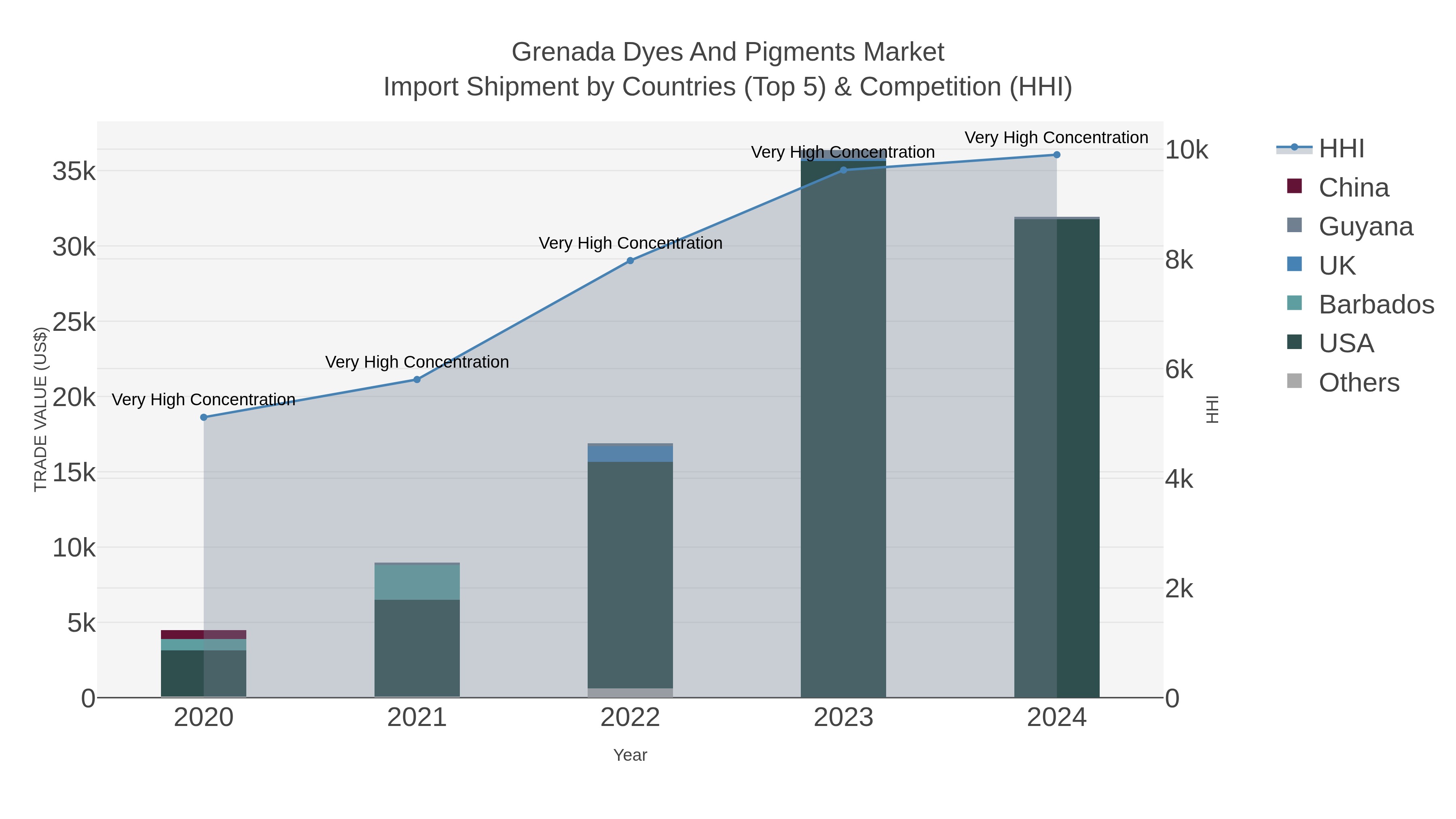Click the vertical HHI axis title
Screen dimensions: 1456x819
(1213, 409)
